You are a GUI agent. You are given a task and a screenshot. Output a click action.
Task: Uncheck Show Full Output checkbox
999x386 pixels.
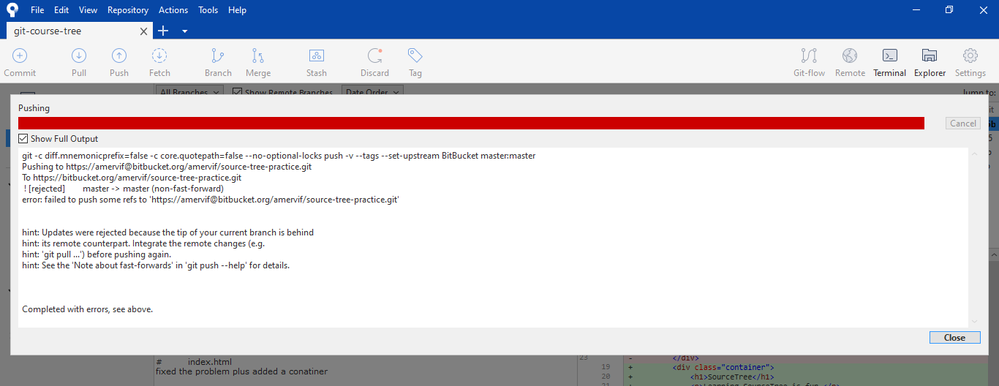coord(24,139)
